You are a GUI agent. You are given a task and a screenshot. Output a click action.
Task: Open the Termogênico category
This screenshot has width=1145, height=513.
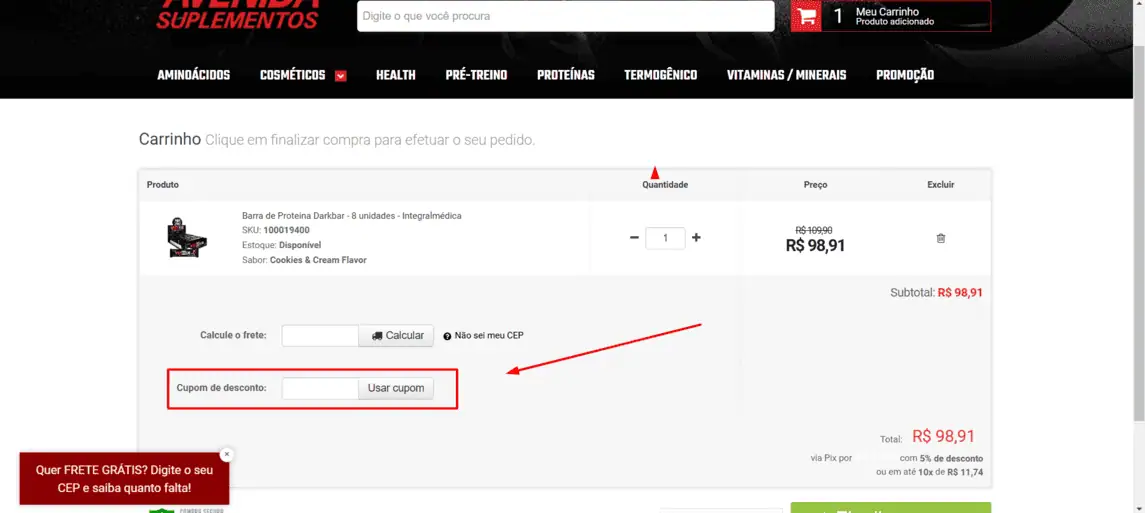click(660, 75)
